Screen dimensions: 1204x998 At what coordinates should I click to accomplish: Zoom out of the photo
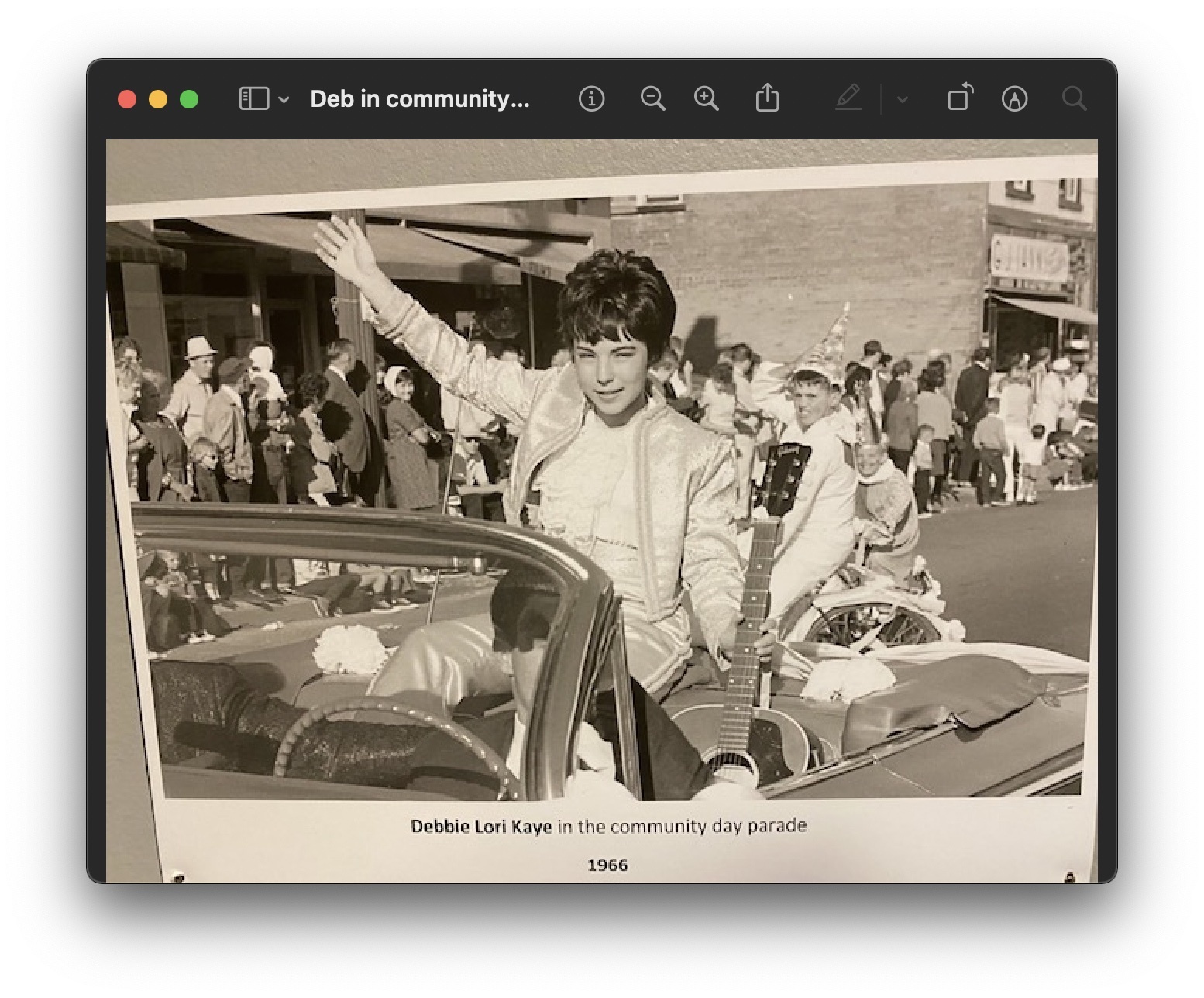coord(652,99)
